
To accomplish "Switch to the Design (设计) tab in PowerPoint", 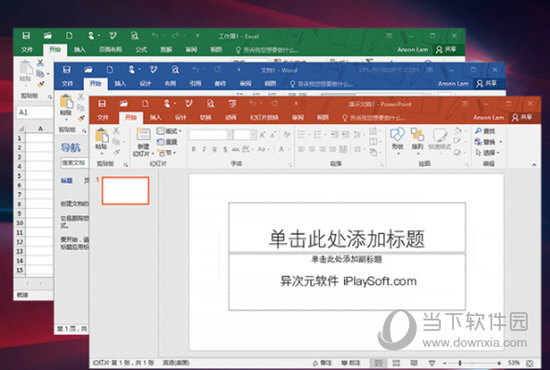I will point(181,117).
